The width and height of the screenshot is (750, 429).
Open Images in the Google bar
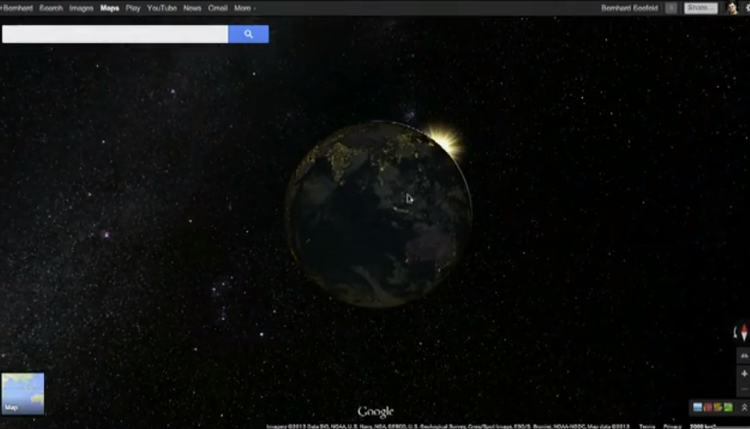(x=81, y=8)
